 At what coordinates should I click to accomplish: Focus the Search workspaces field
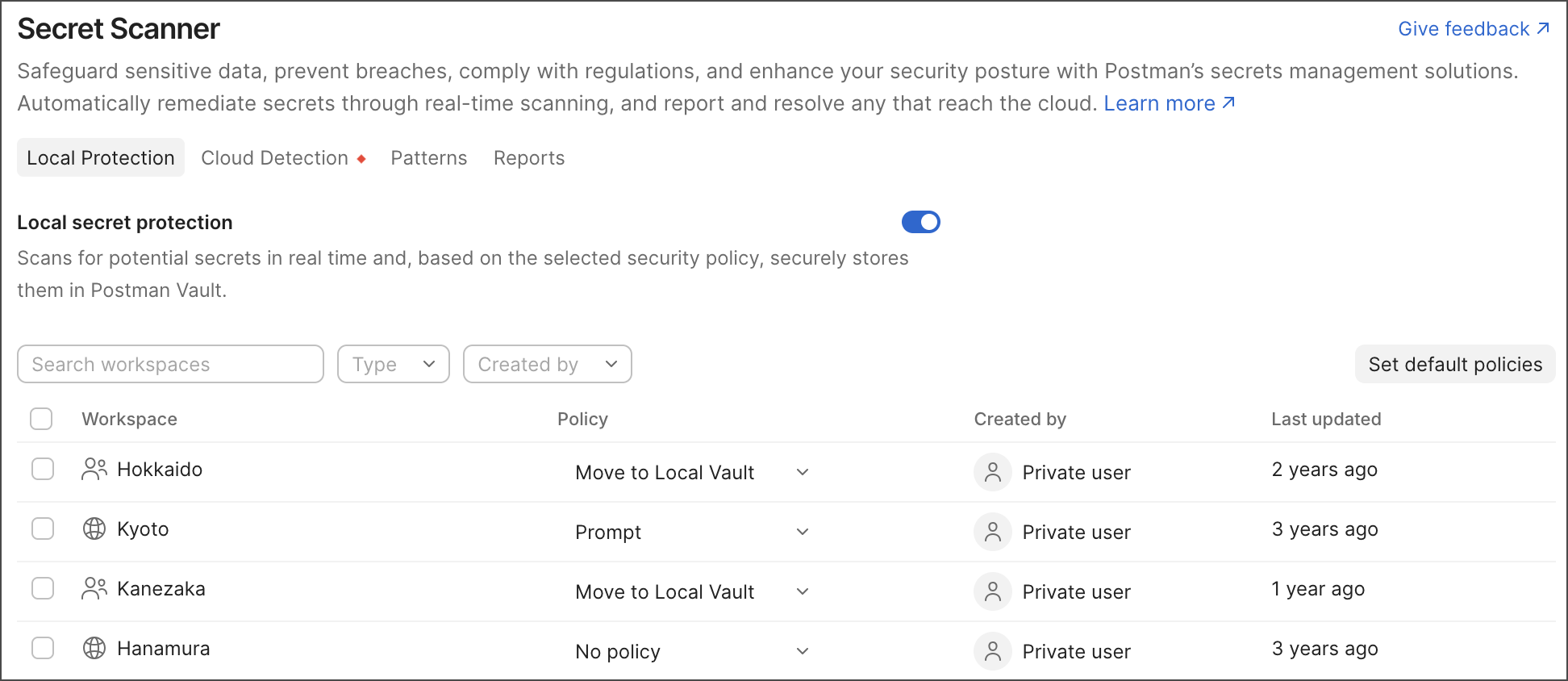click(170, 364)
